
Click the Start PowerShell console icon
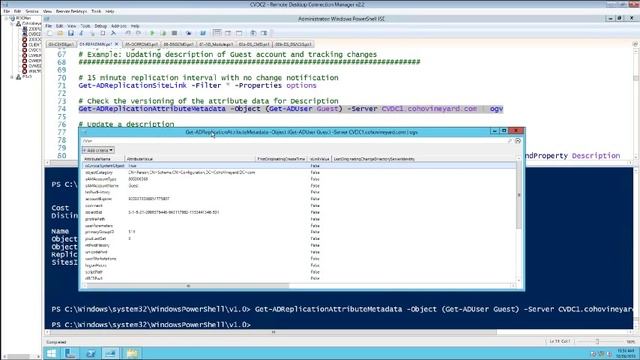tap(203, 33)
